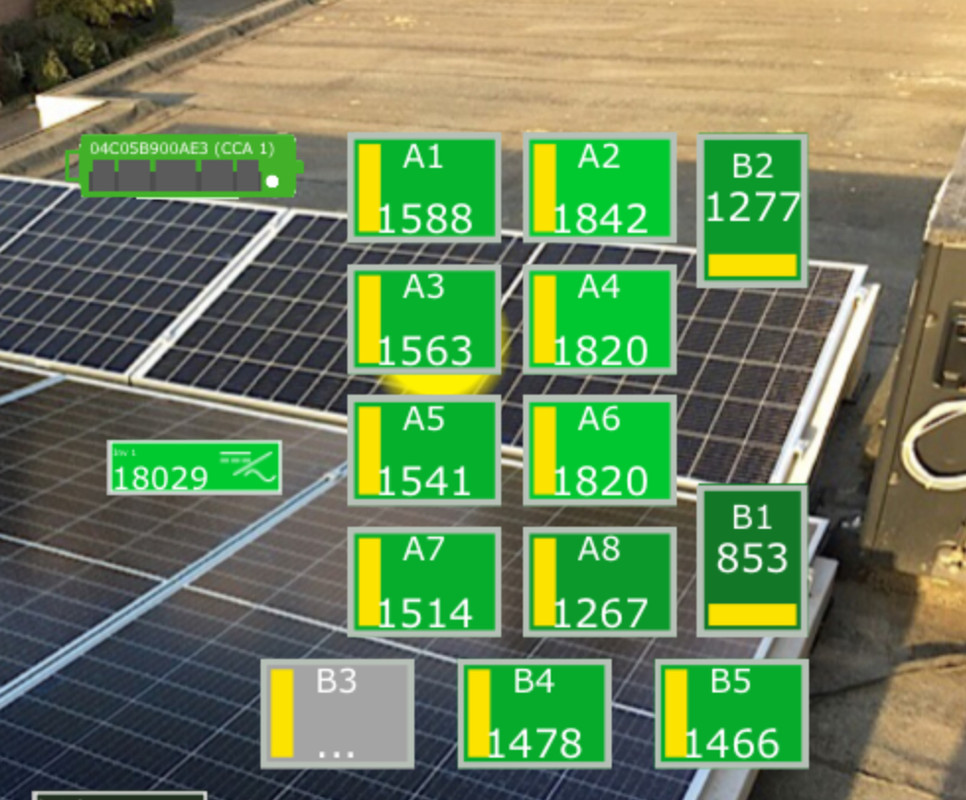Screen dimensions: 966x800
Task: Open panel tile B5 showing 1466
Action: pos(732,714)
